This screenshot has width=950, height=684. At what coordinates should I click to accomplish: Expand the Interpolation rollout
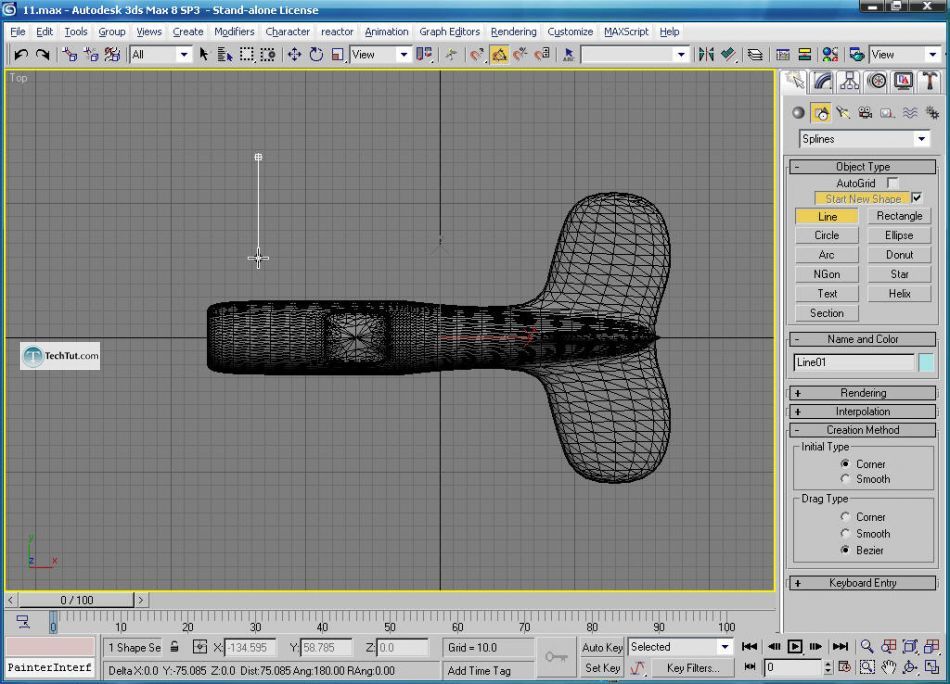pyautogui.click(x=862, y=411)
